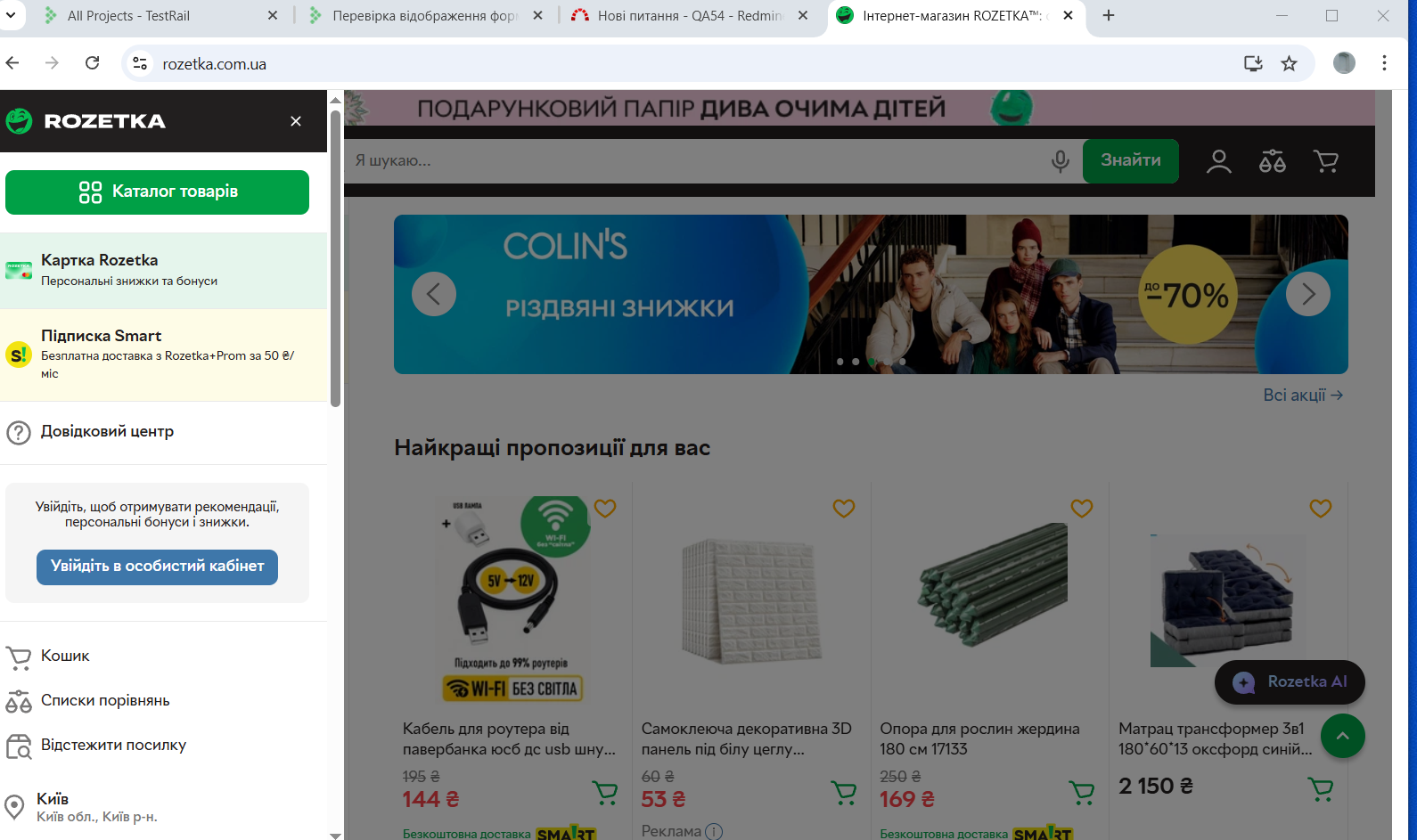This screenshot has height=840, width=1417.
Task: Close the Rozetka side menu
Action: click(296, 121)
